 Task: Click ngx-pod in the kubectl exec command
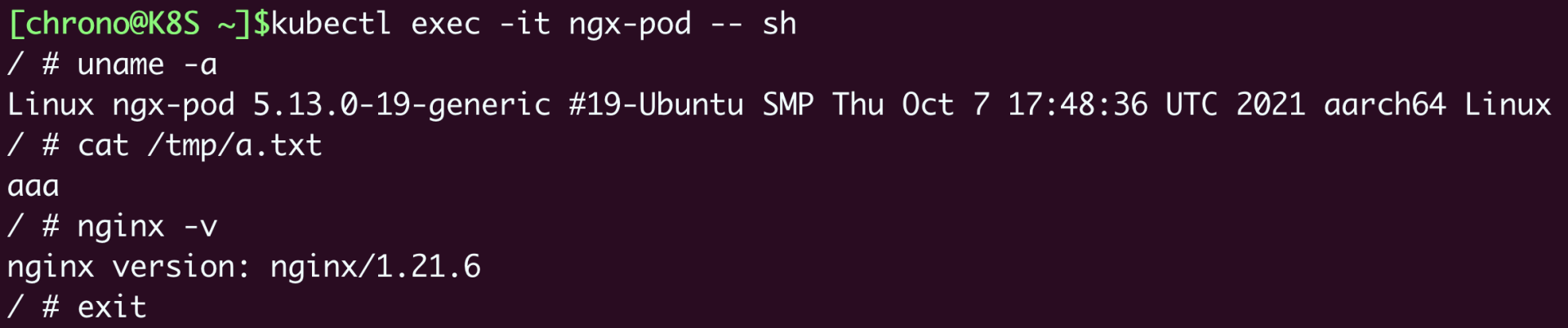point(630,24)
